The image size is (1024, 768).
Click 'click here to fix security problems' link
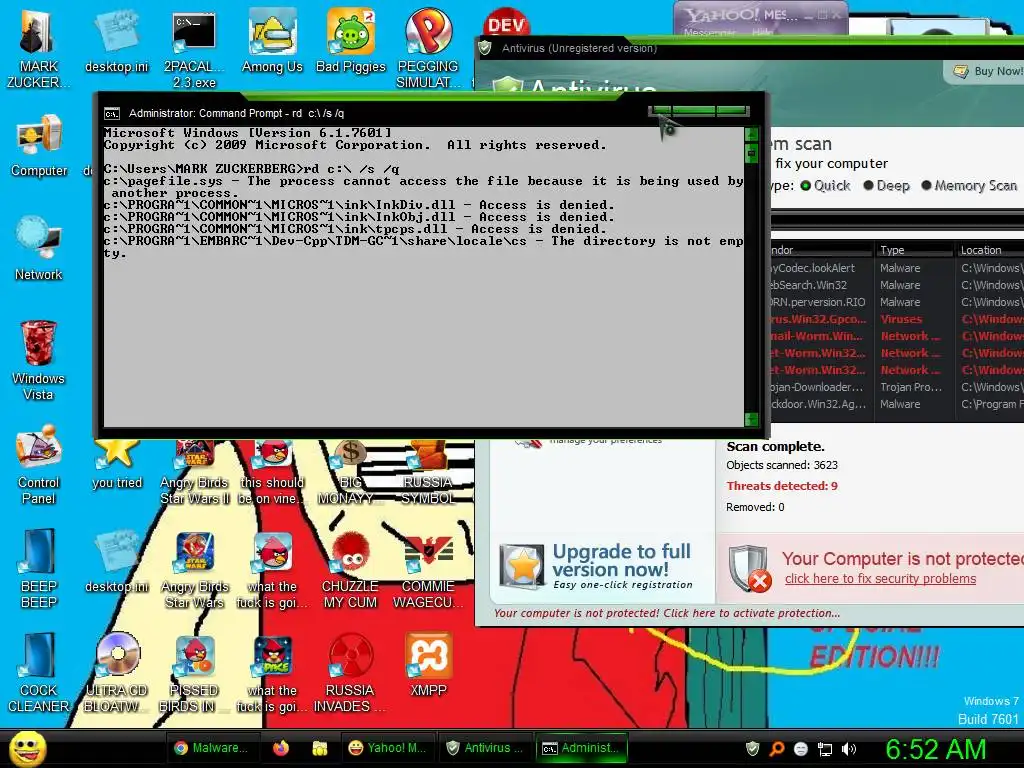[880, 579]
